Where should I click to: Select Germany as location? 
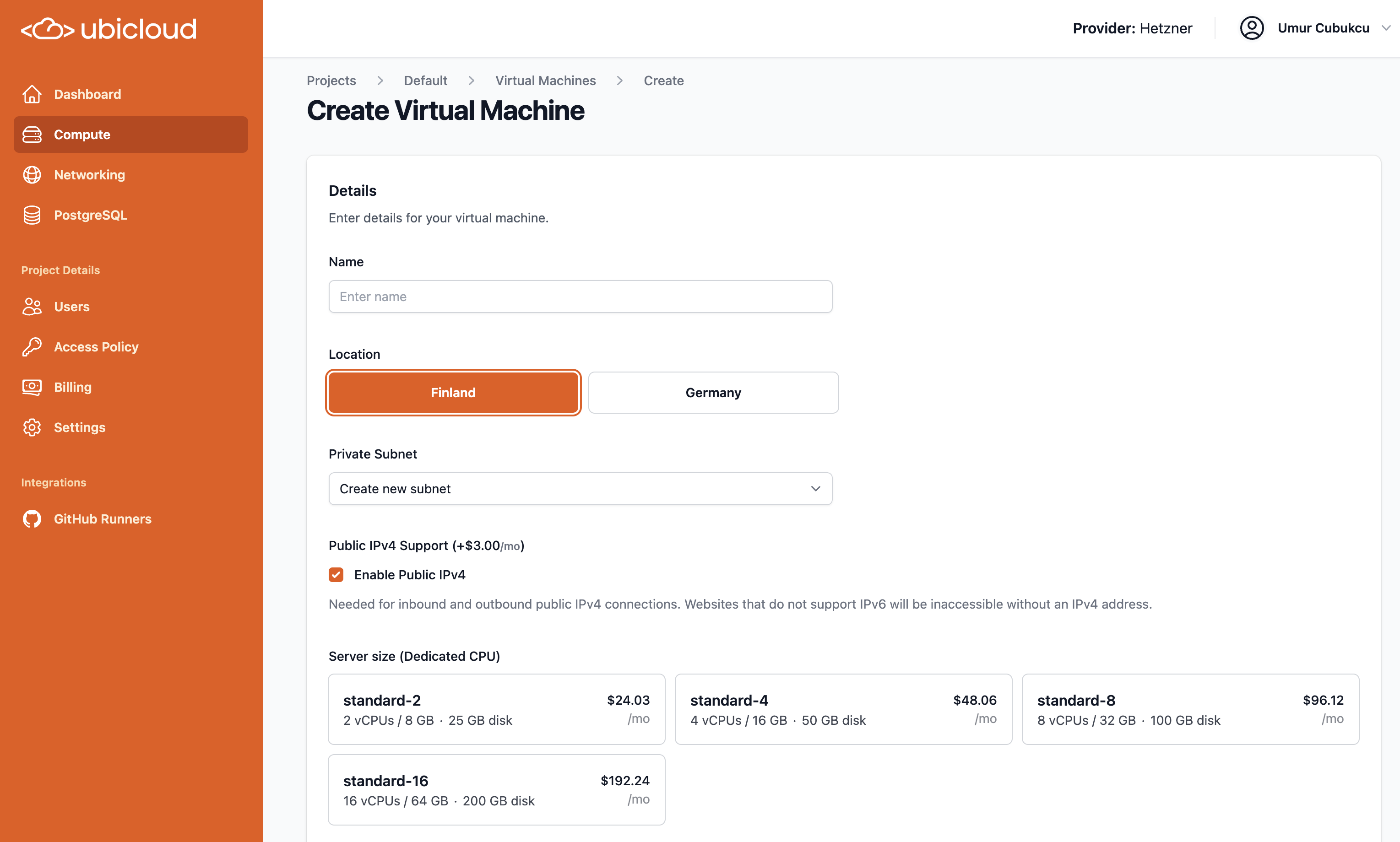coord(713,393)
